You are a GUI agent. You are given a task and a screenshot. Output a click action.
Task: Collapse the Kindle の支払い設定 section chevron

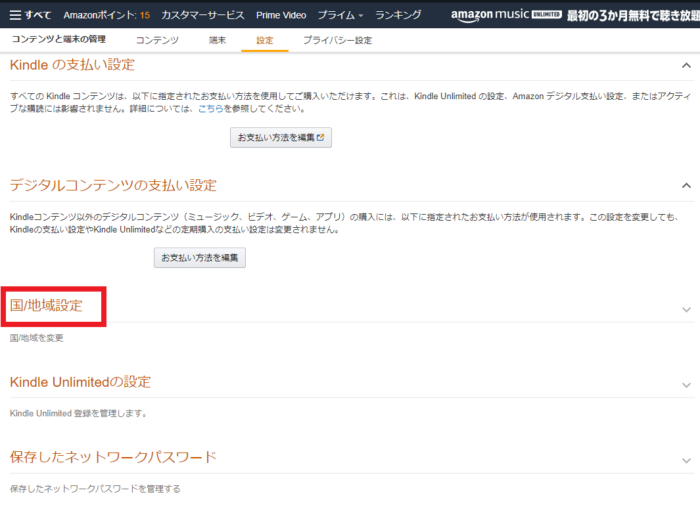point(686,66)
